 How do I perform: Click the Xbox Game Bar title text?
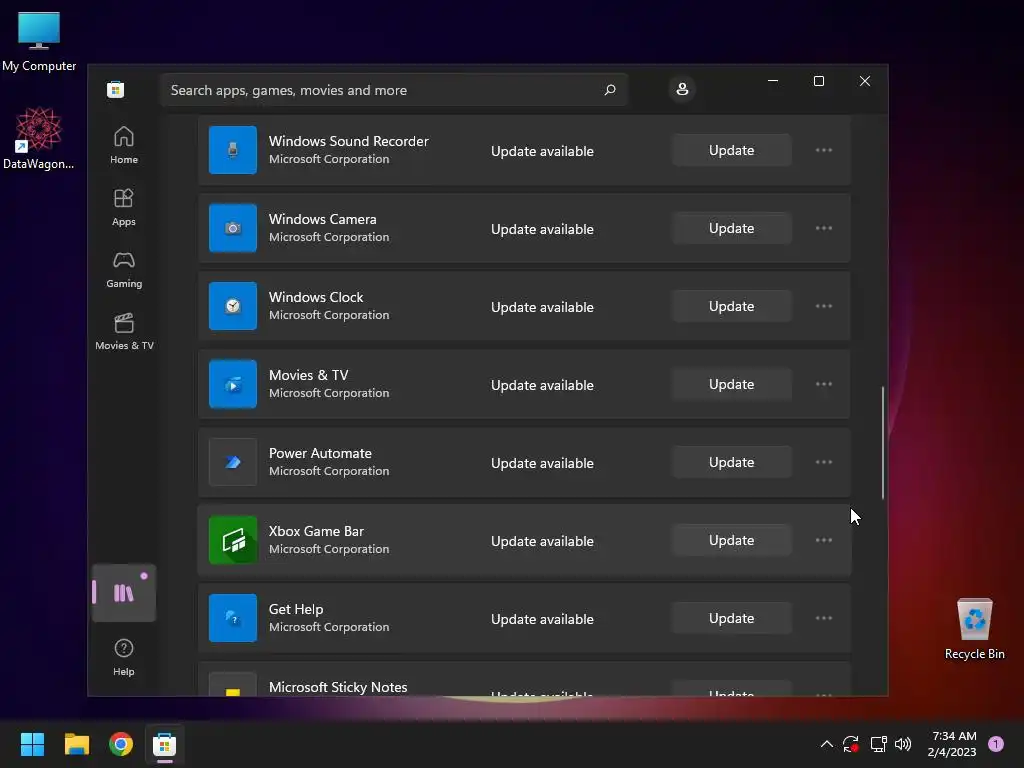[316, 531]
